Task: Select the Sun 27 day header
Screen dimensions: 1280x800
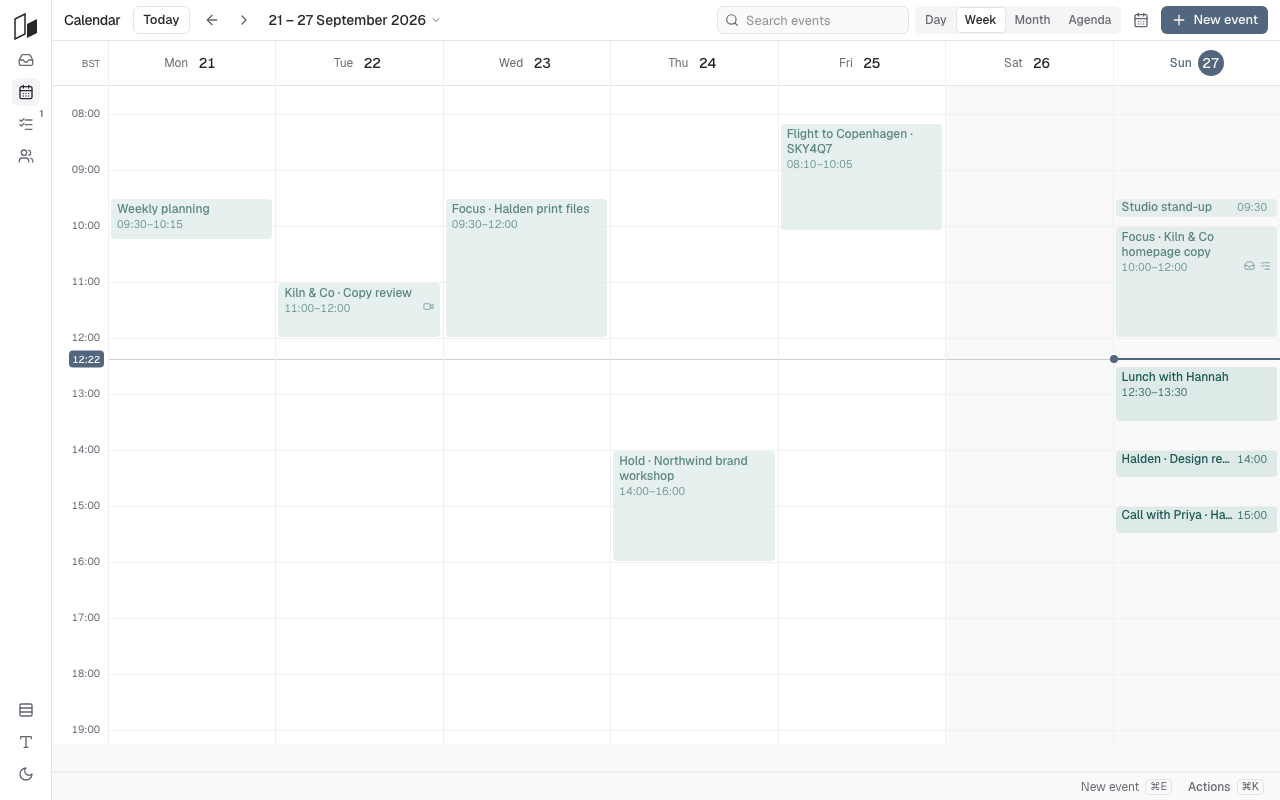Action: click(x=1196, y=63)
